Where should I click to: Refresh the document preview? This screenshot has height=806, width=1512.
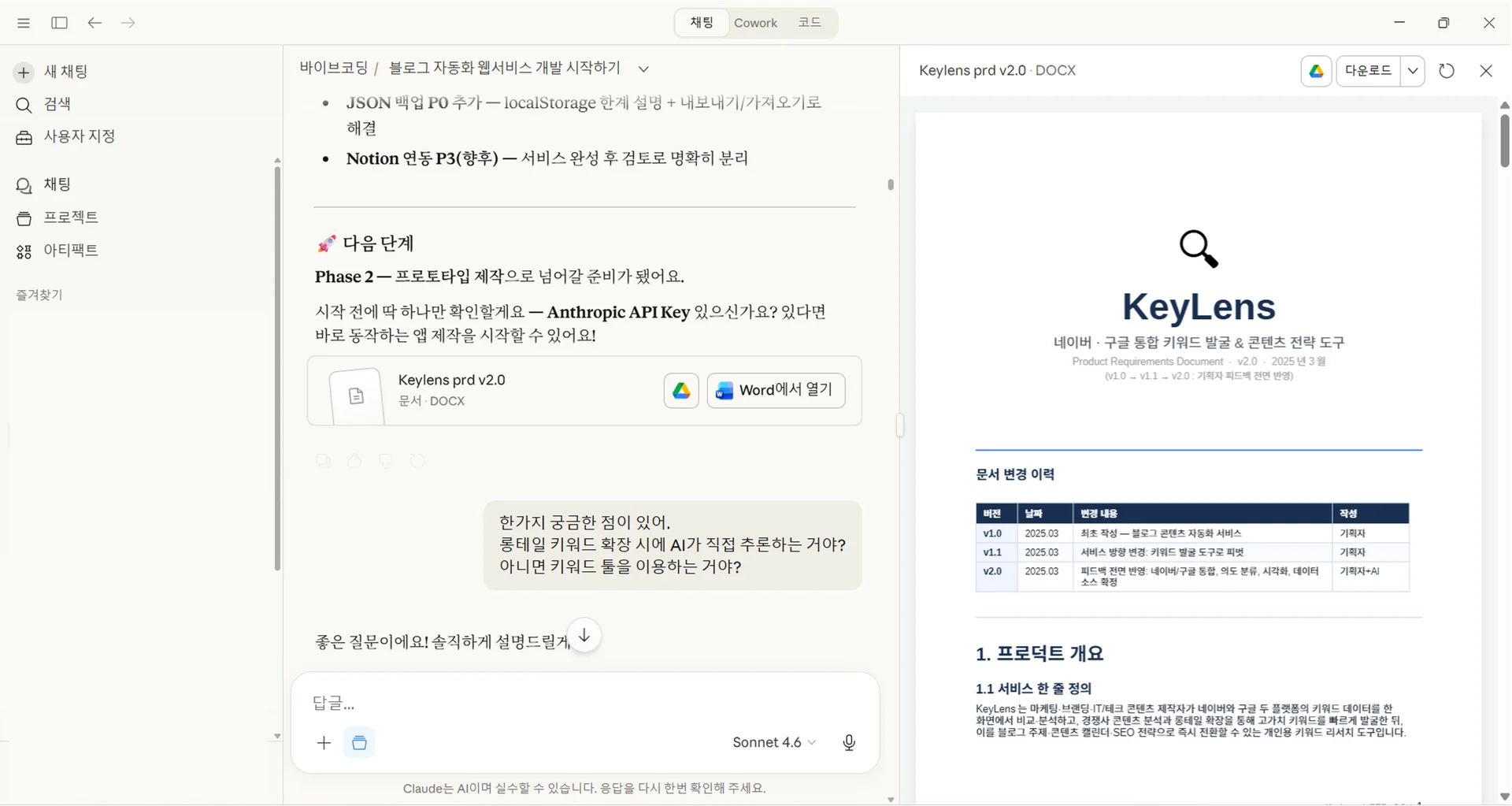1447,71
